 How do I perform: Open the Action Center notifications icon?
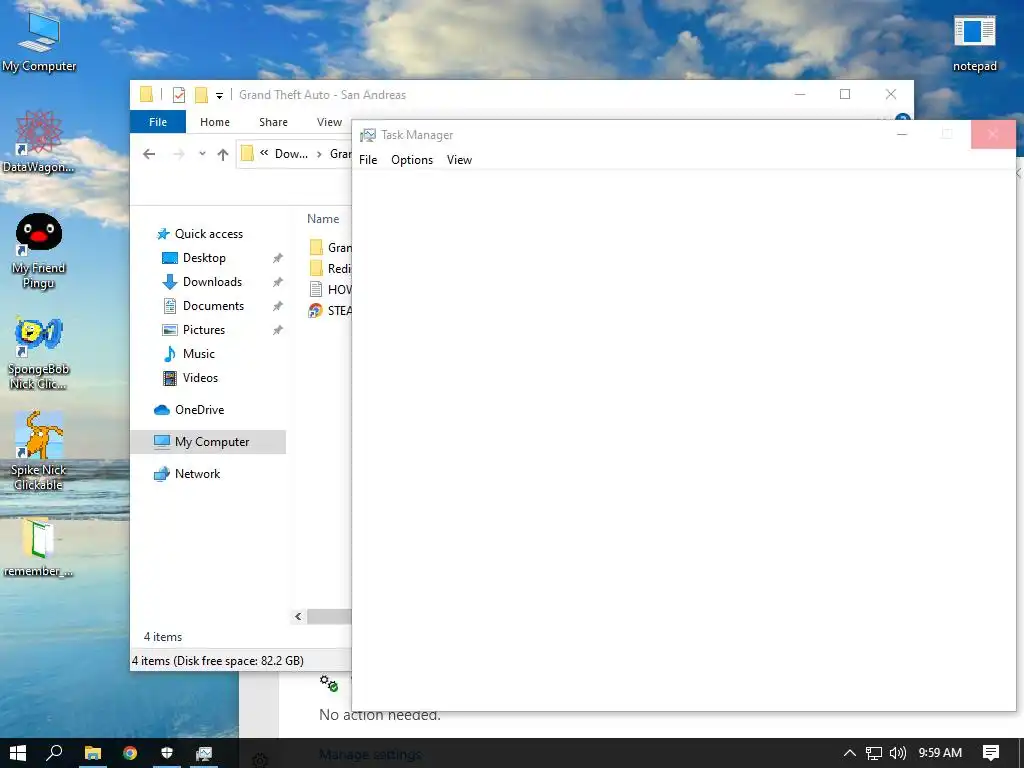pyautogui.click(x=991, y=753)
